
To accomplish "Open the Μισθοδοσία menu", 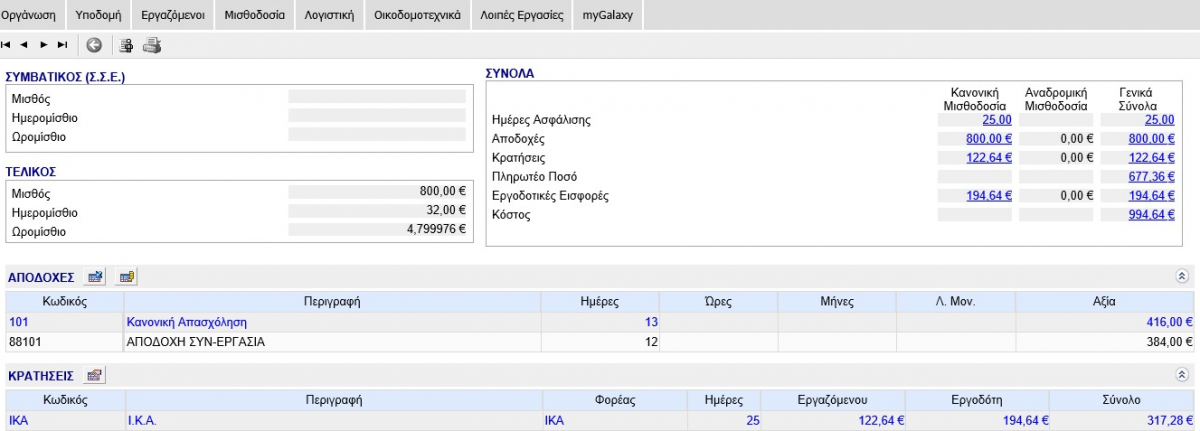I will [255, 16].
